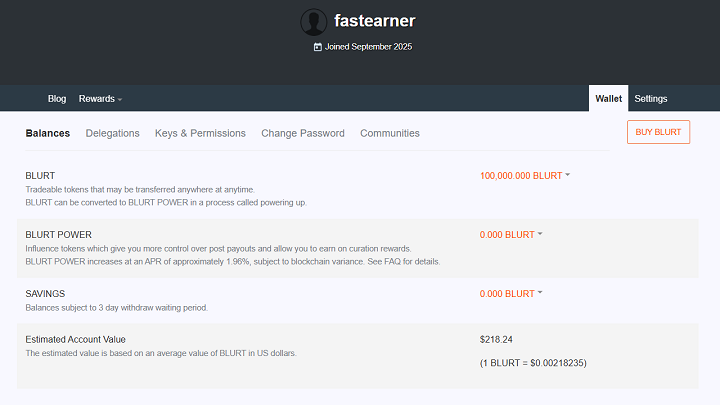The image size is (720, 405).
Task: Click the calendar icon beside join date
Action: pyautogui.click(x=318, y=47)
